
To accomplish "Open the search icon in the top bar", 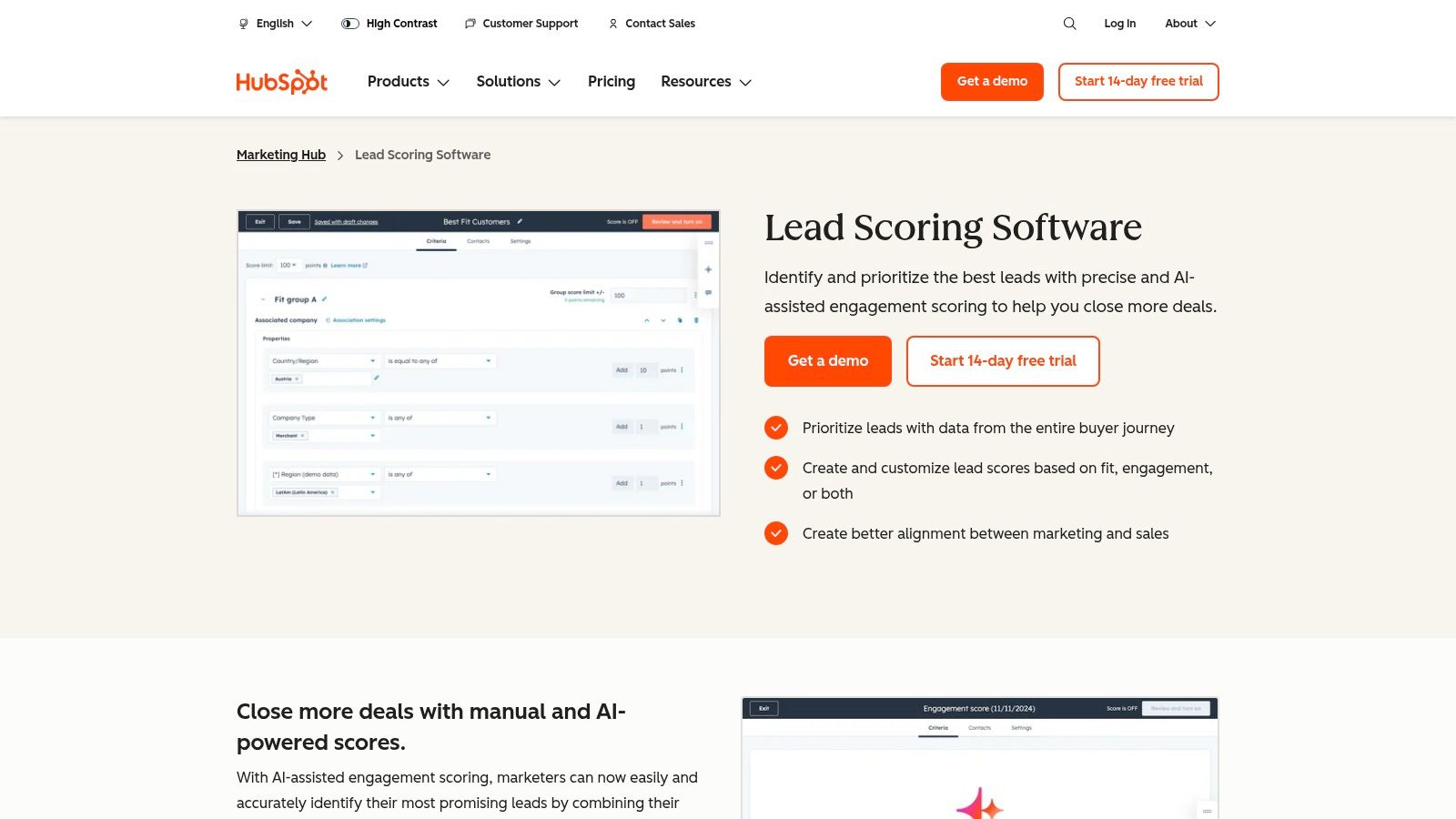I will tap(1069, 24).
